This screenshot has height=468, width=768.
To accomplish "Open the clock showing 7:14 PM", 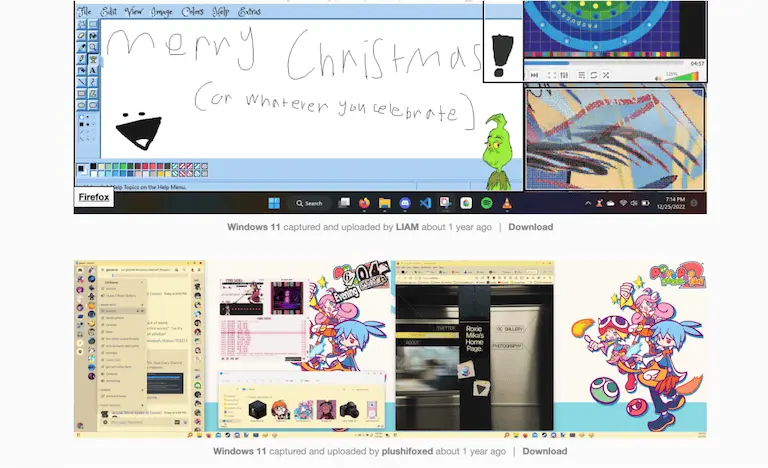I will coord(671,203).
